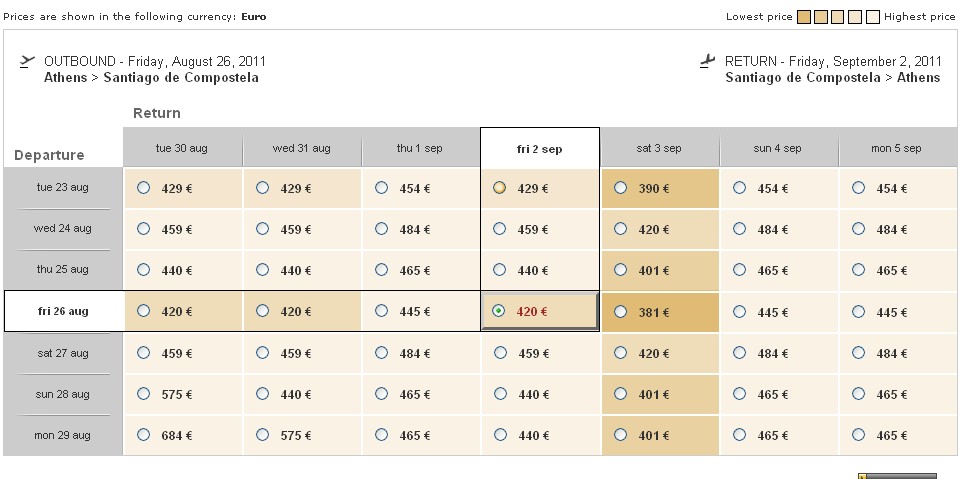Click the mon 29 aug departure row header
This screenshot has height=479, width=962.
pyautogui.click(x=63, y=435)
